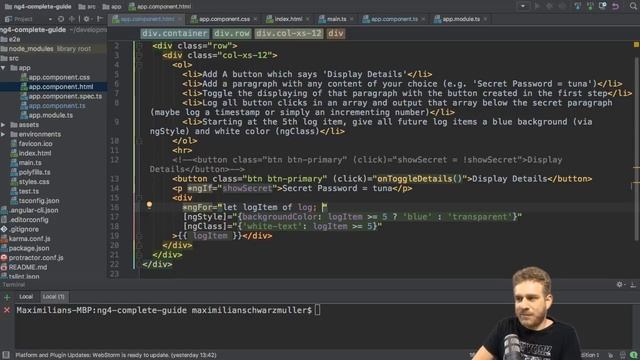The height and width of the screenshot is (360, 640).
Task: Click the app folder item in the navigation bar
Action: [112, 7]
